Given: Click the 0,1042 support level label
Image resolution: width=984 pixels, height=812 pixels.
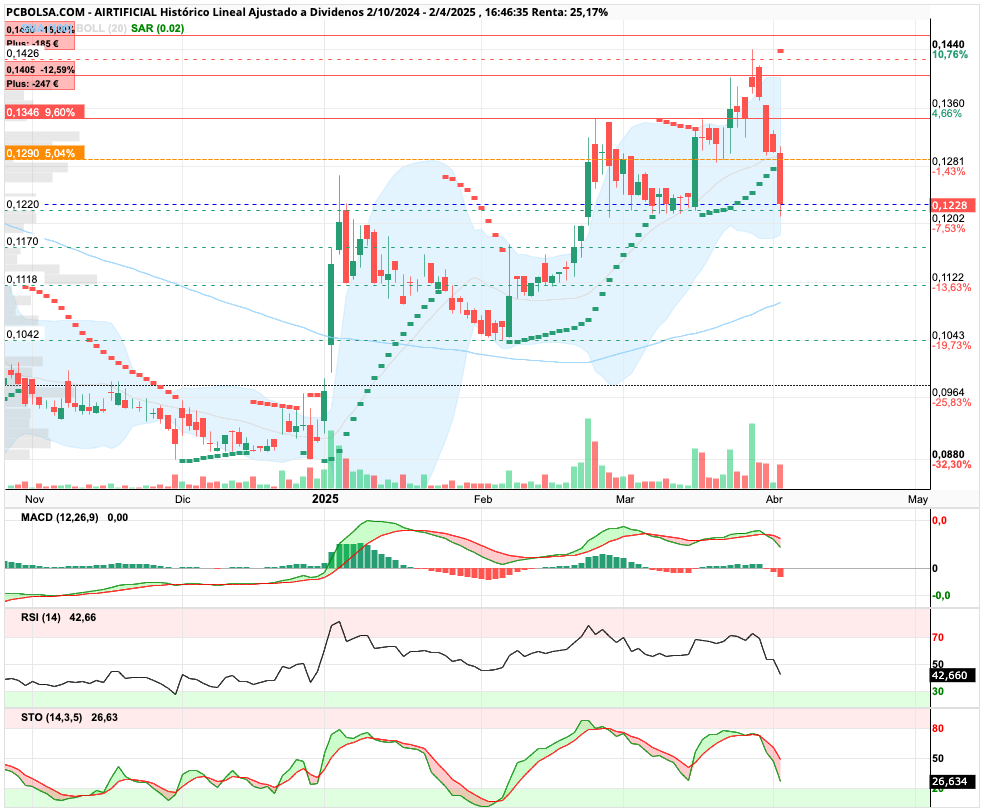Looking at the screenshot, I should 23,334.
